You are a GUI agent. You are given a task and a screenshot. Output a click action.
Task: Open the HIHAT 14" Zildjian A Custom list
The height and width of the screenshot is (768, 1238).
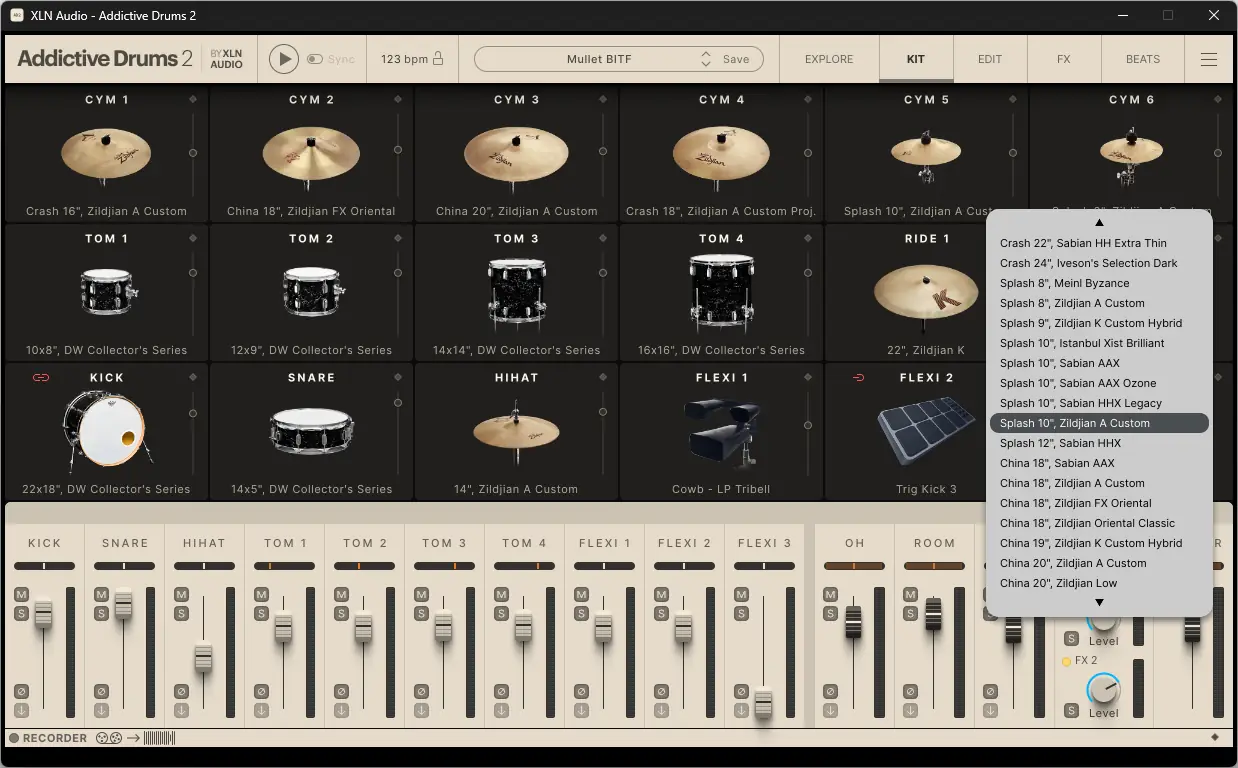pos(516,489)
